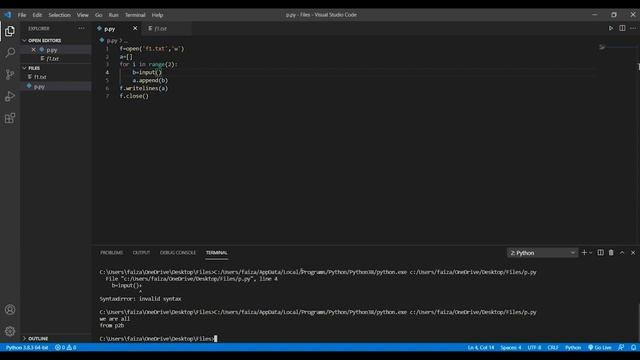Open f1.txt in the Files tree
This screenshot has height=360, width=640.
tap(56, 77)
